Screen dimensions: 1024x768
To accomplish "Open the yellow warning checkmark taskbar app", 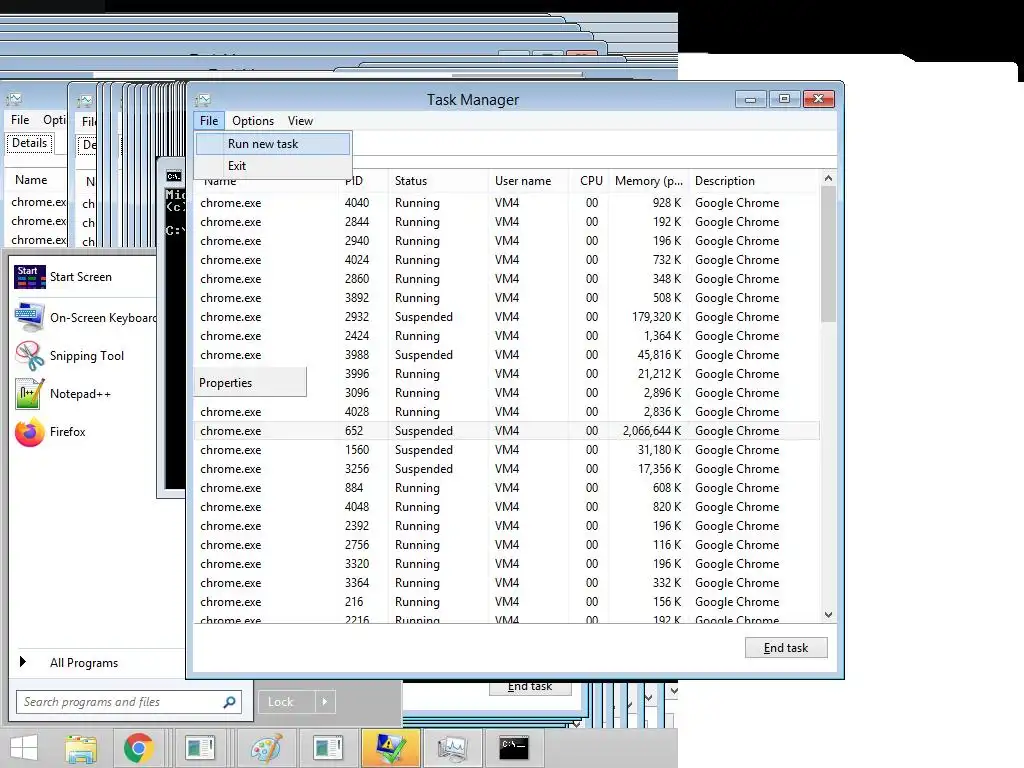I will point(391,748).
